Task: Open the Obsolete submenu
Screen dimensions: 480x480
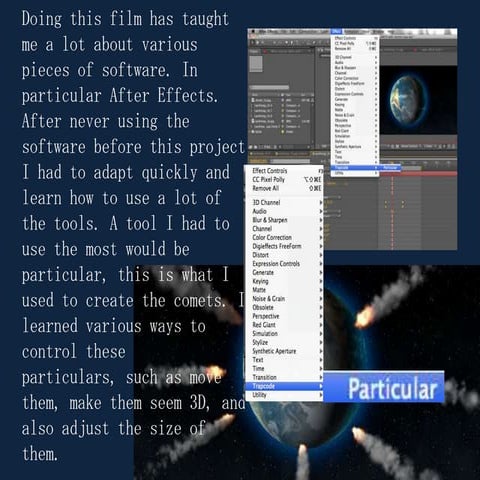Action: [284, 307]
